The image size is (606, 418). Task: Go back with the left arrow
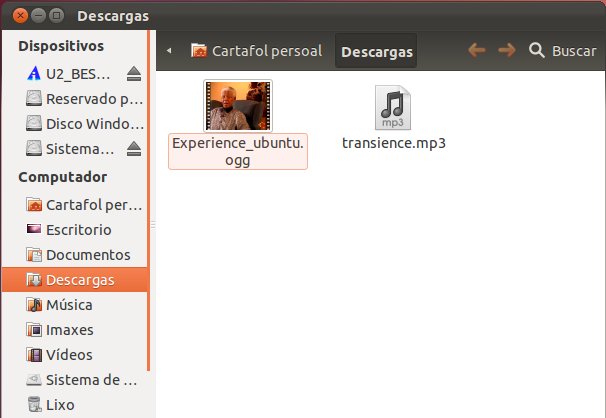tap(477, 50)
